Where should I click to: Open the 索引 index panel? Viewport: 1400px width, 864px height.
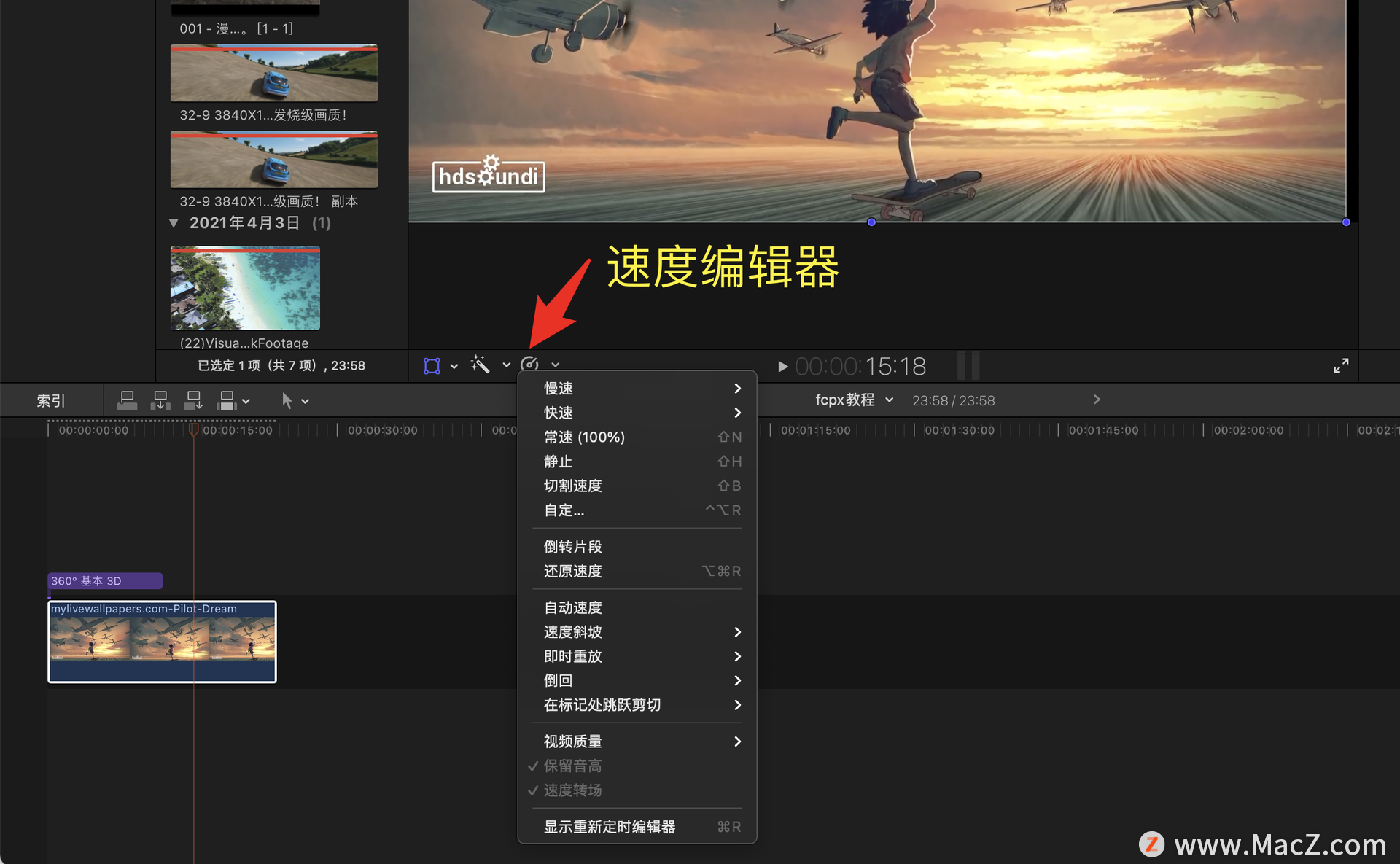tap(51, 400)
